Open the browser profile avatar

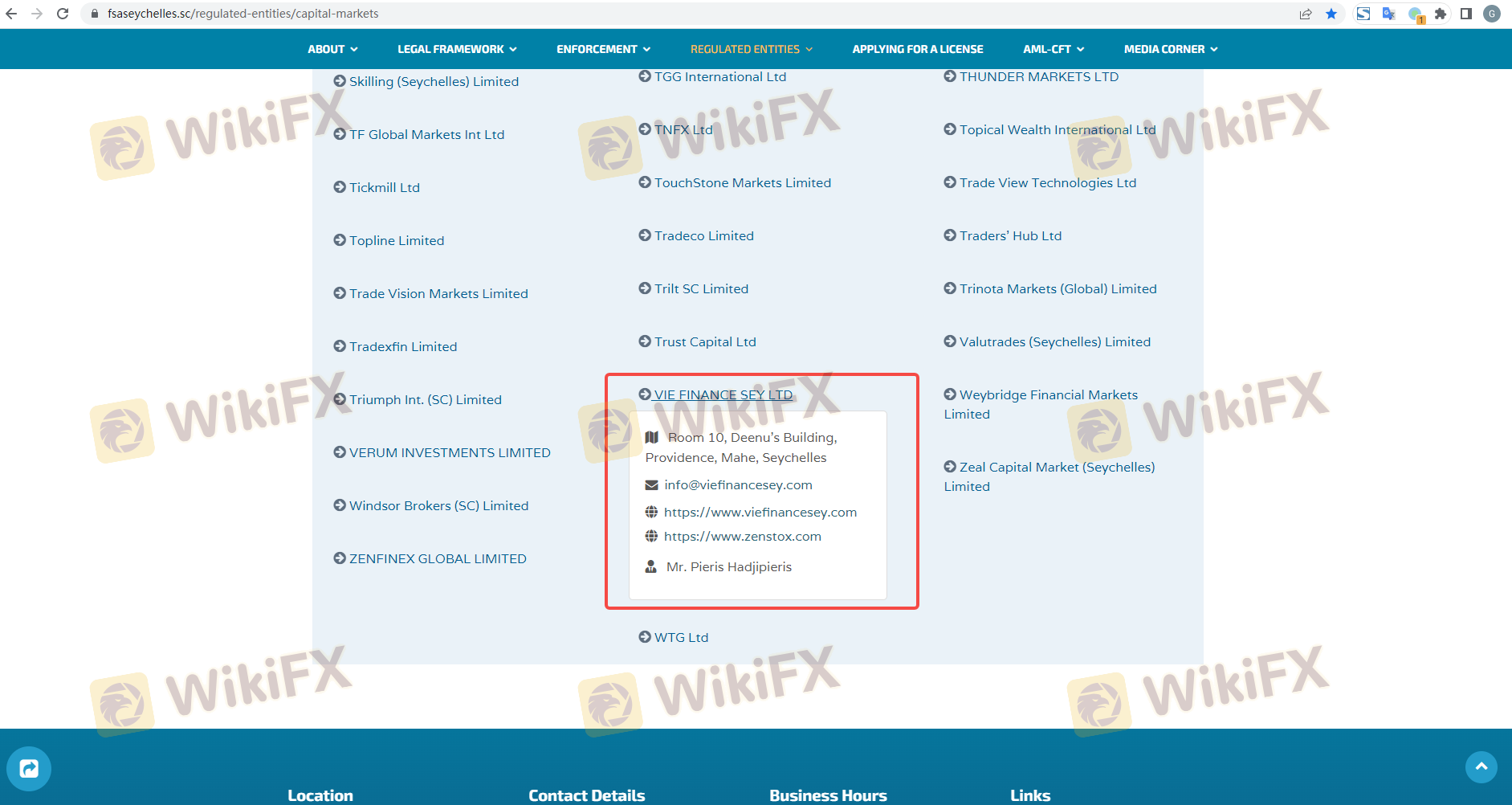point(1492,14)
